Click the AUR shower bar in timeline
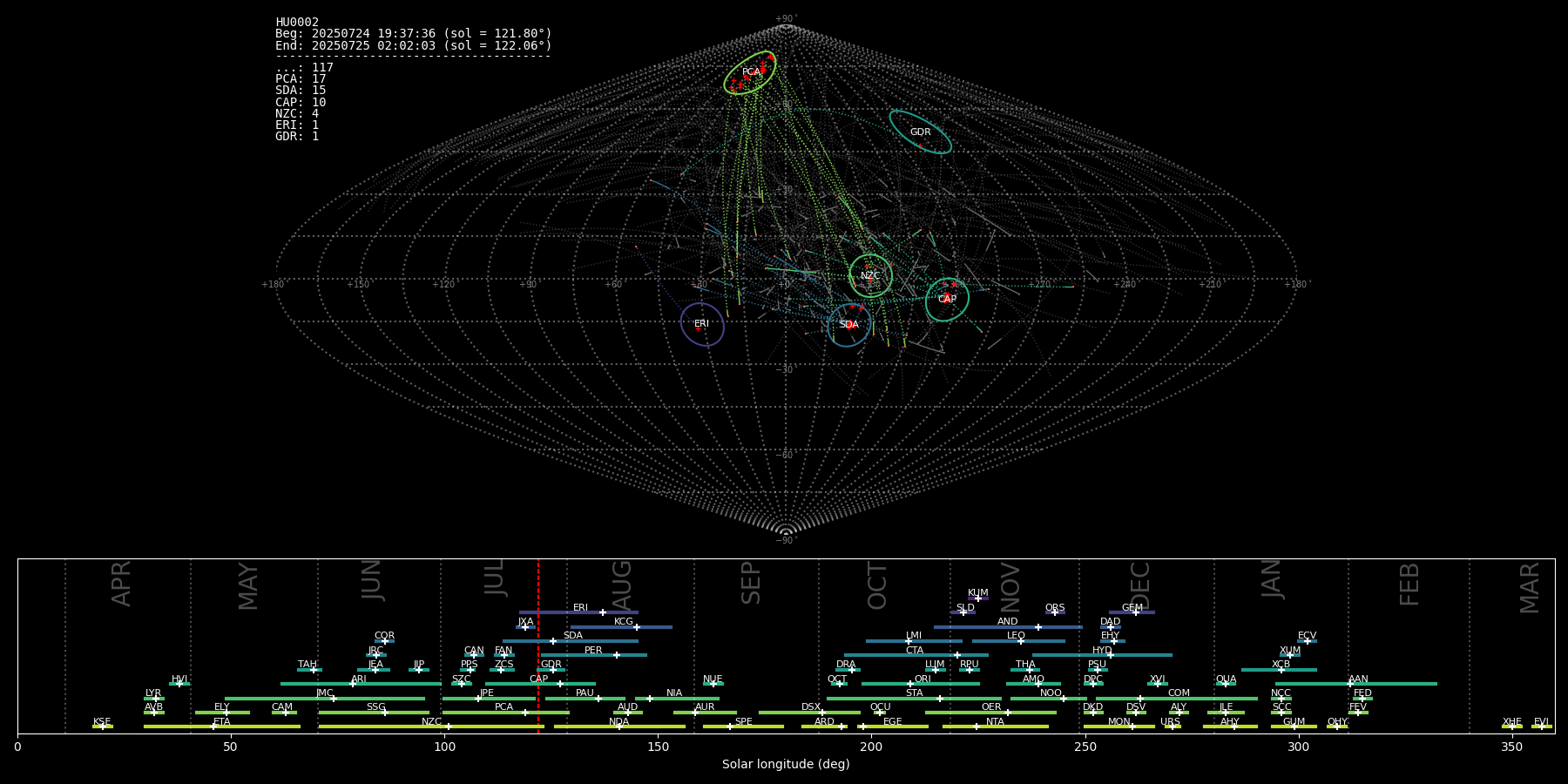 [705, 713]
